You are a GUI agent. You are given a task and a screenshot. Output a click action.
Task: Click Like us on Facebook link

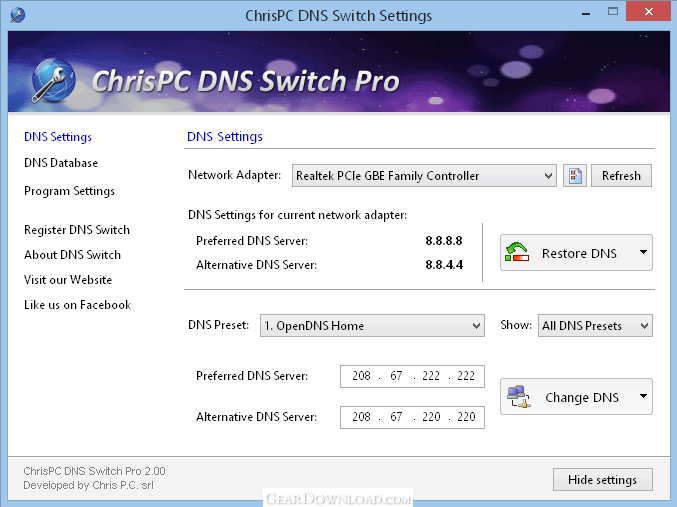(x=78, y=305)
